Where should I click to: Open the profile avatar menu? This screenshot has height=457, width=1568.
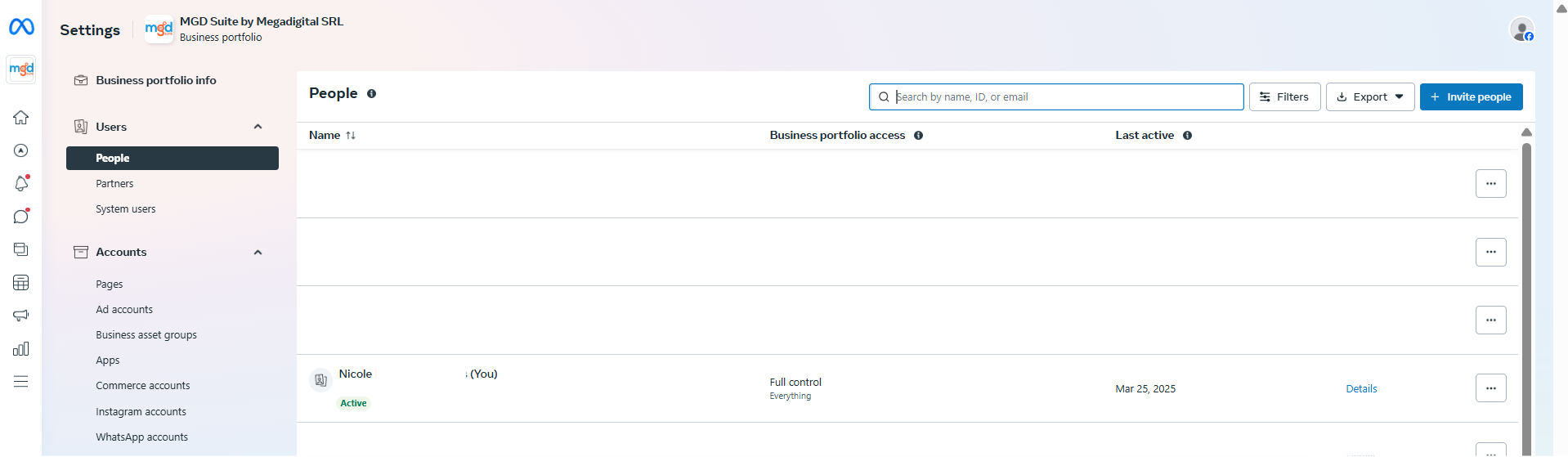click(1521, 30)
